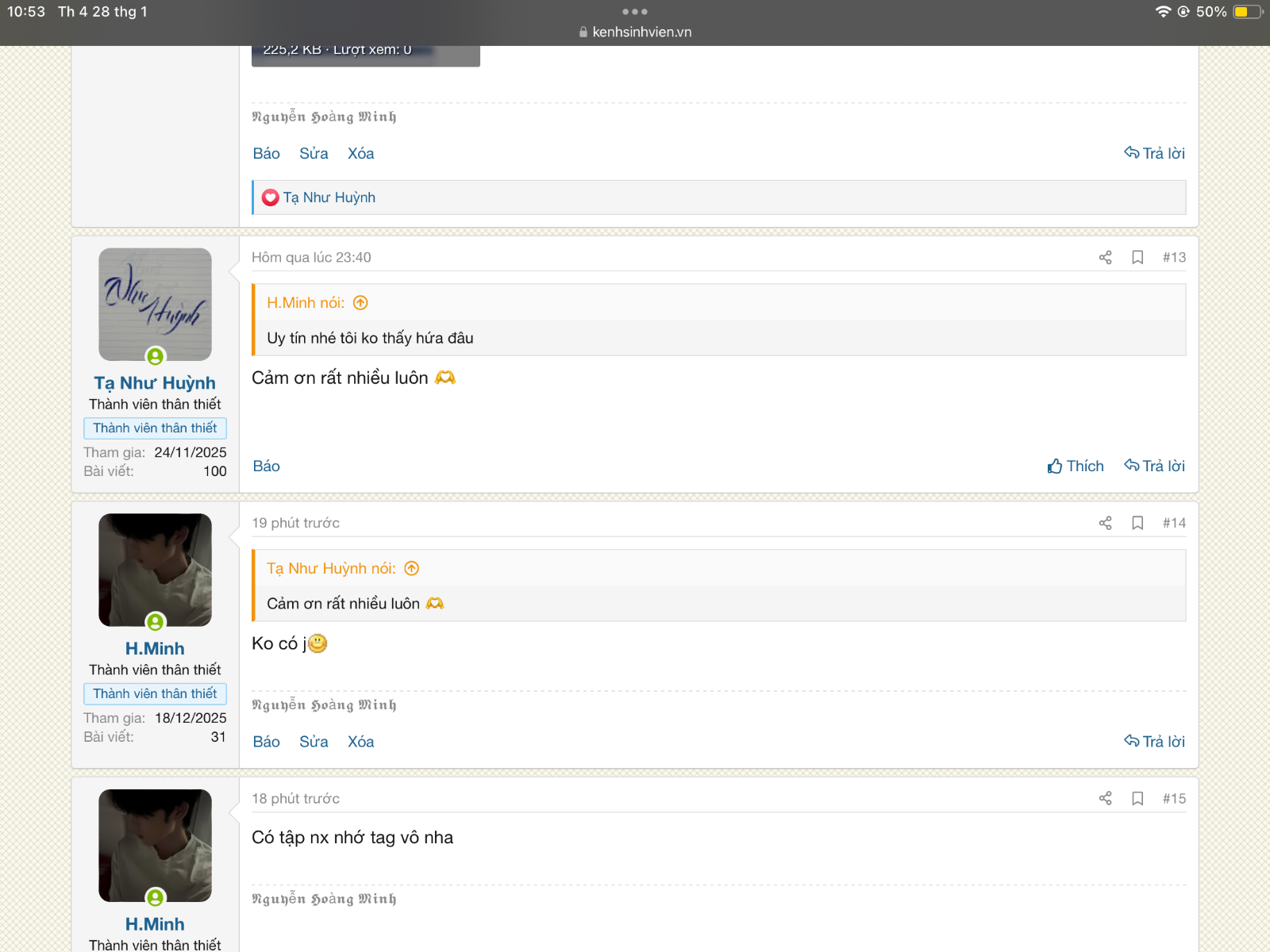Delete post #14 using Xóa
Screen dimensions: 1270x952
(360, 742)
